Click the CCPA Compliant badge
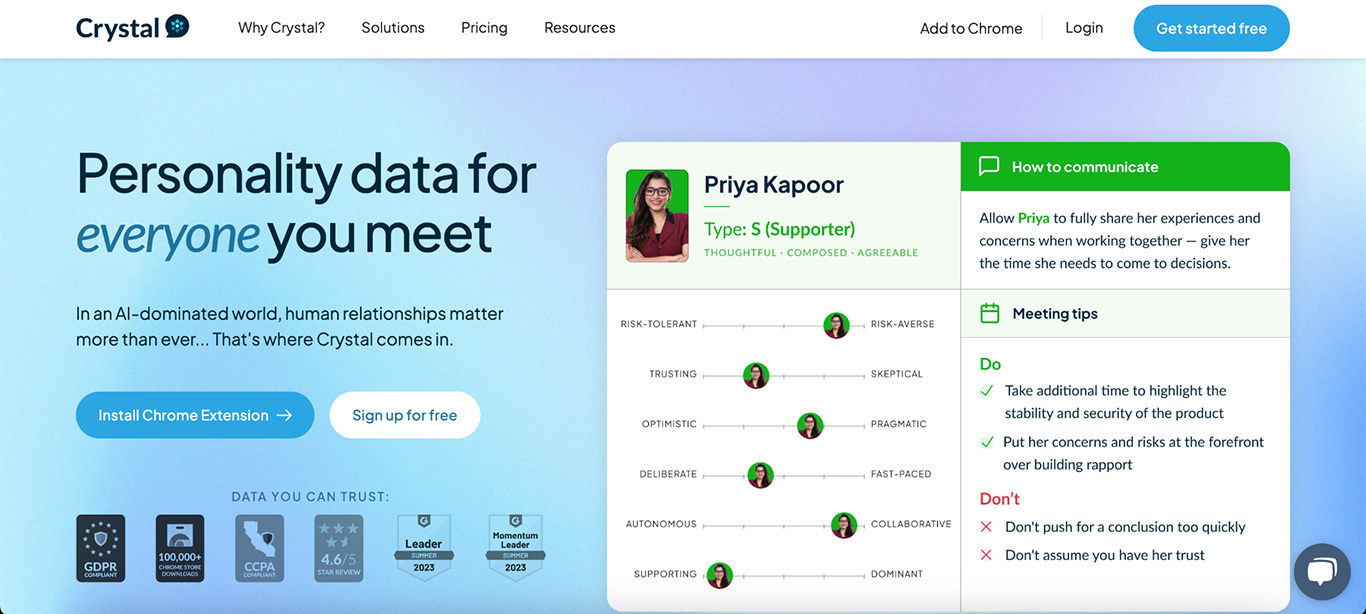Screen dimensions: 1366x614 [x=260, y=549]
